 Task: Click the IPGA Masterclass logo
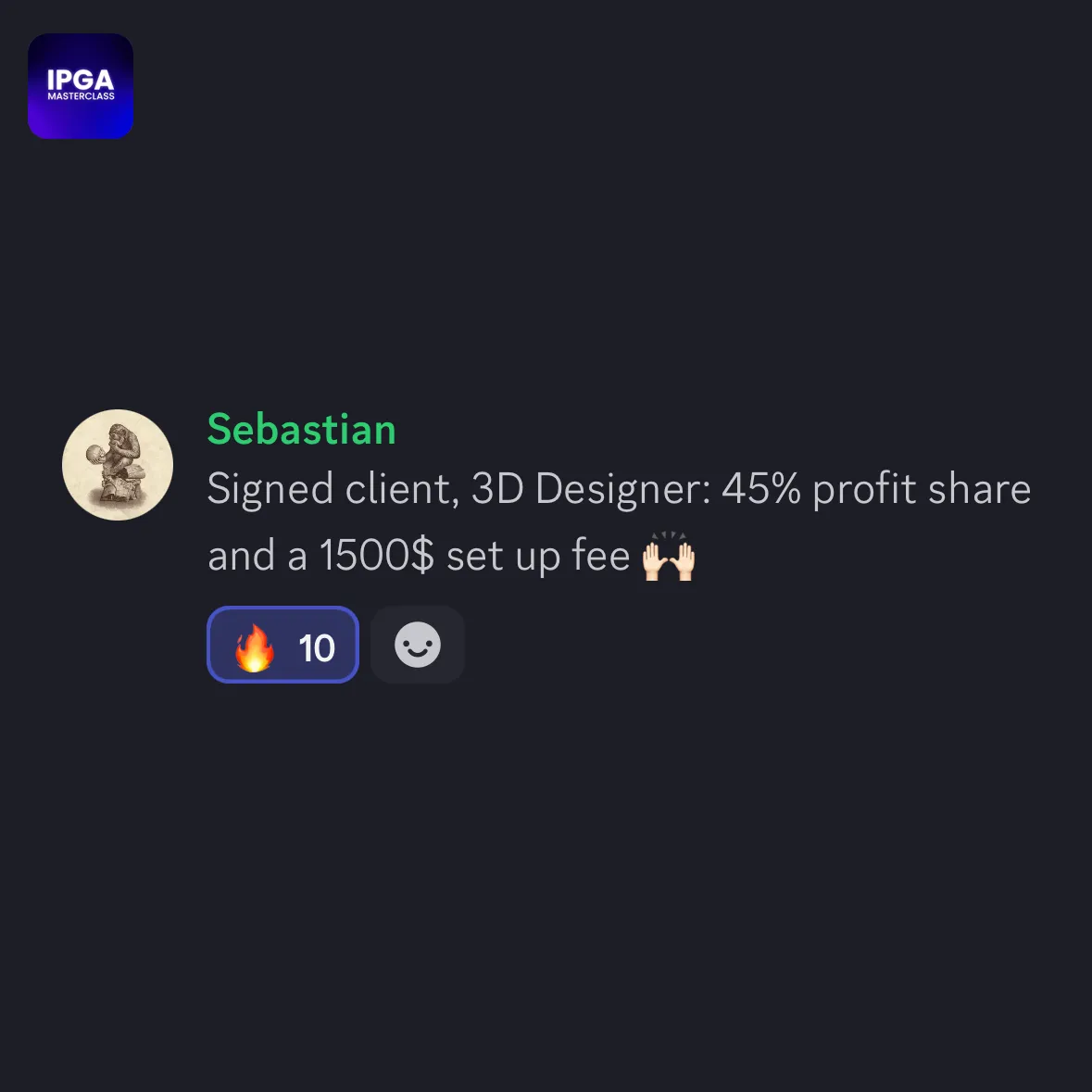pos(80,85)
